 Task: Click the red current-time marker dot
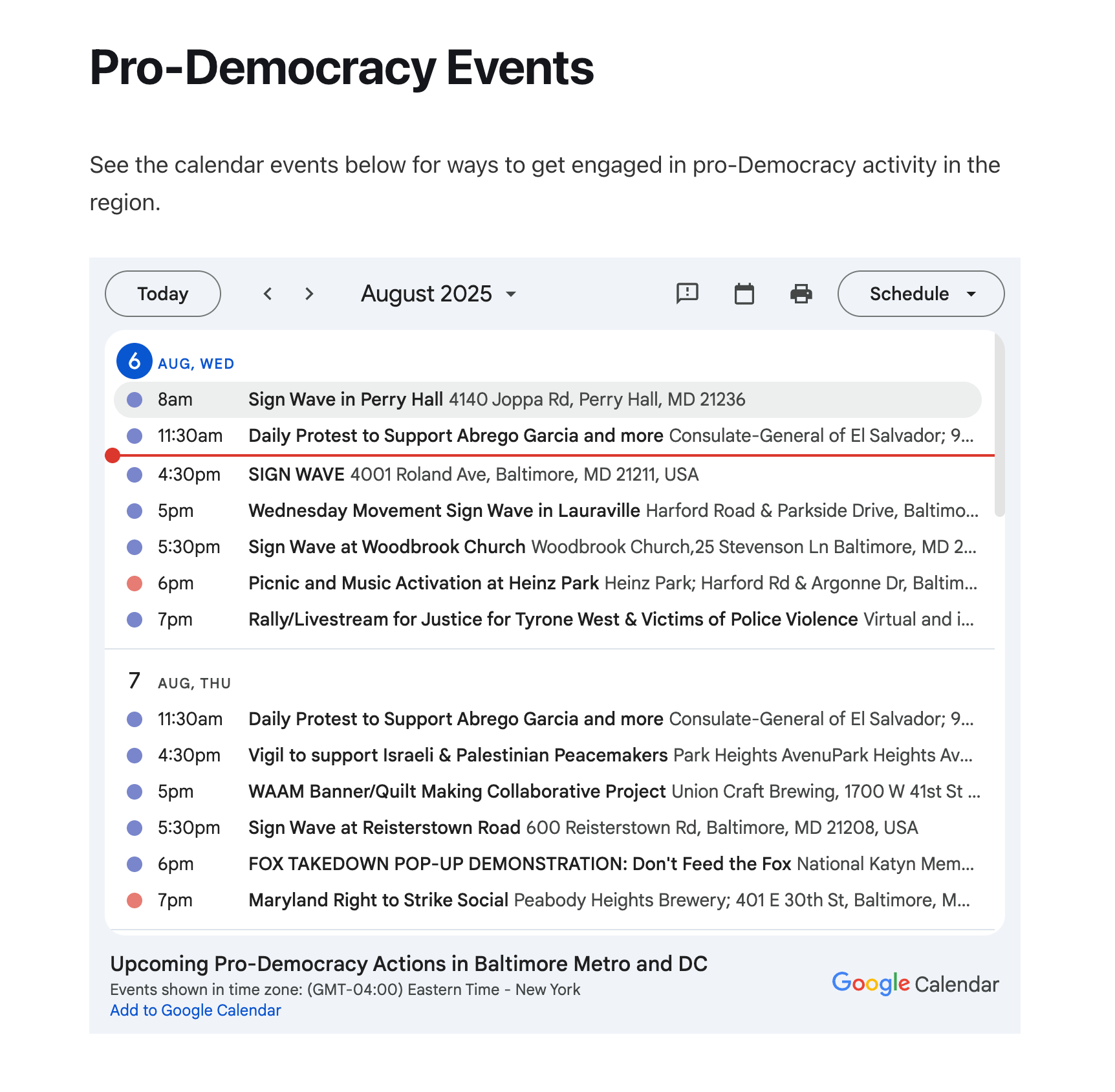113,455
